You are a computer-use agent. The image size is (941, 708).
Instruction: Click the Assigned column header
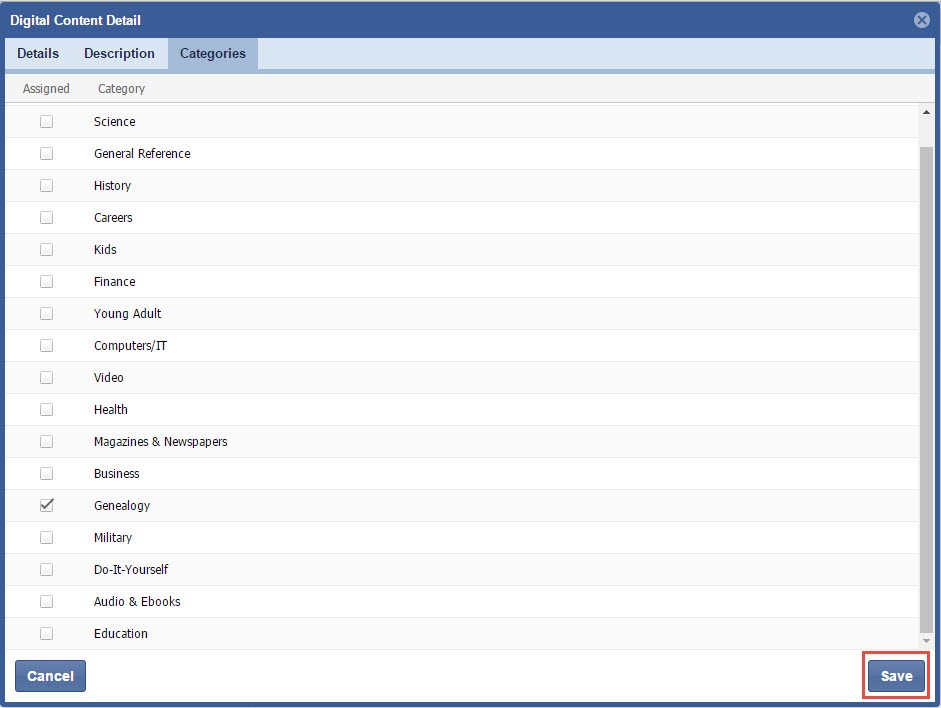click(46, 89)
